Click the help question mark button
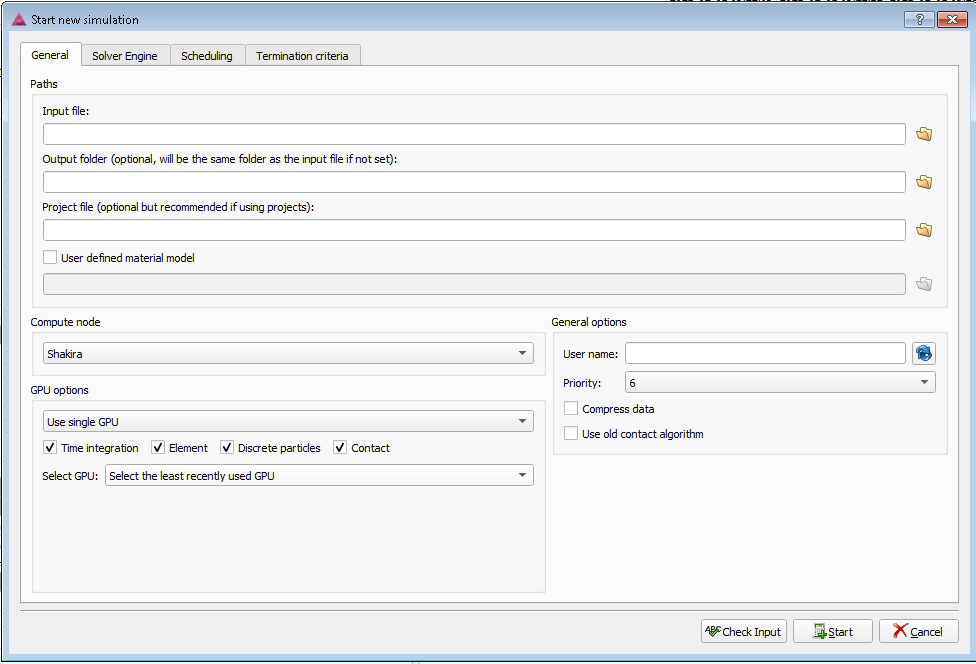 click(x=918, y=19)
